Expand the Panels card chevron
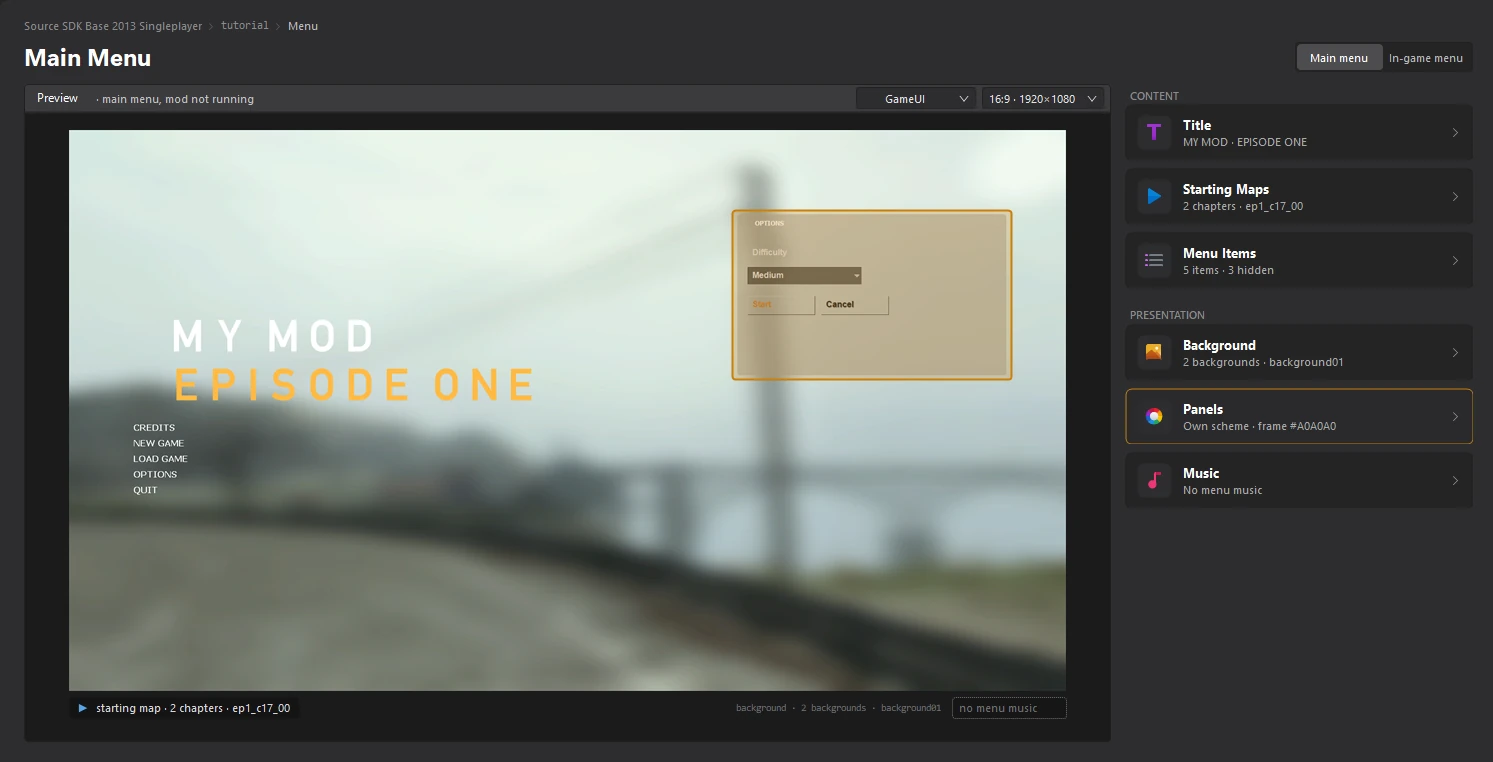Image resolution: width=1493 pixels, height=762 pixels. pyautogui.click(x=1455, y=417)
